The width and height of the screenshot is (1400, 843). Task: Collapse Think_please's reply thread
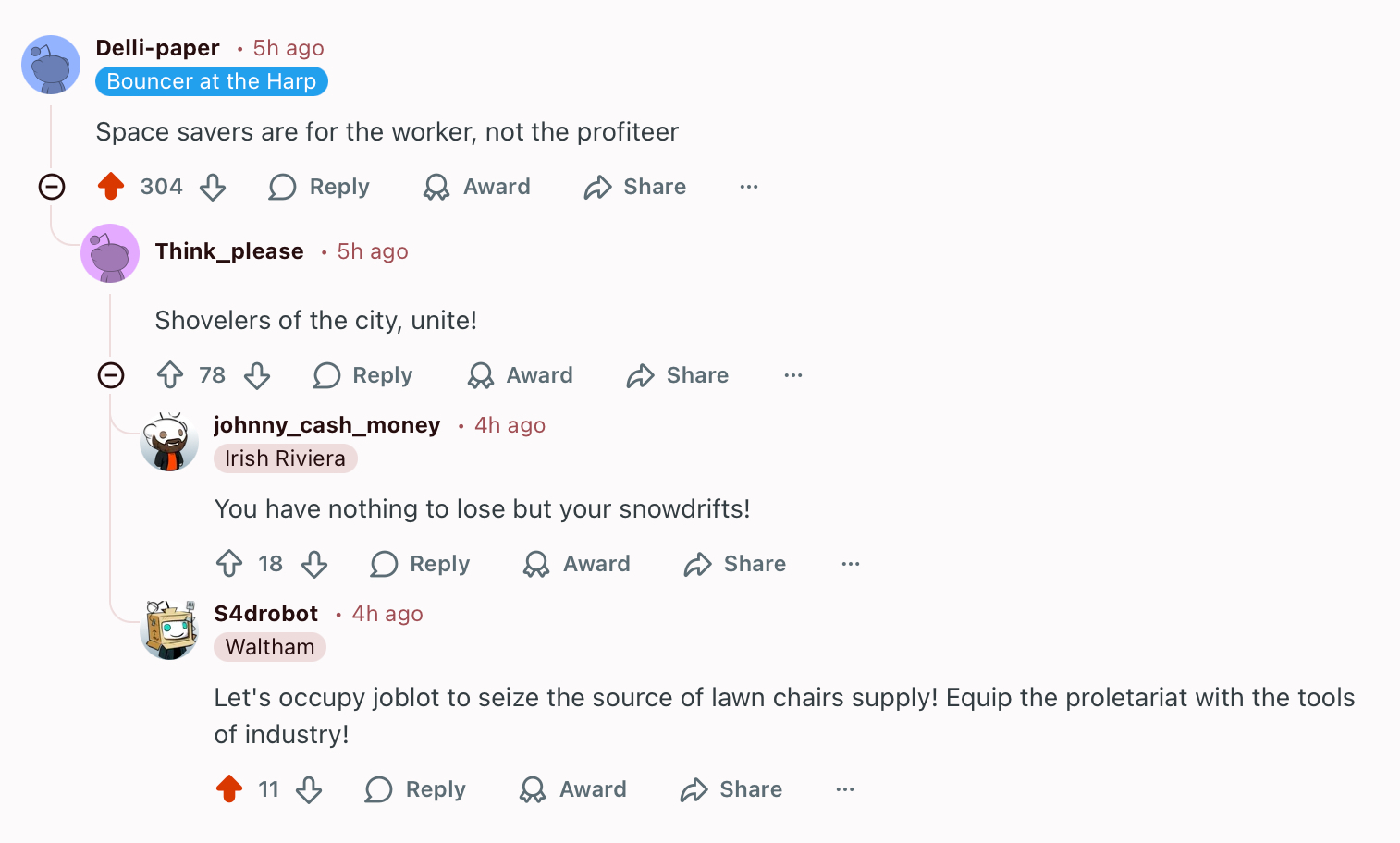(x=111, y=375)
